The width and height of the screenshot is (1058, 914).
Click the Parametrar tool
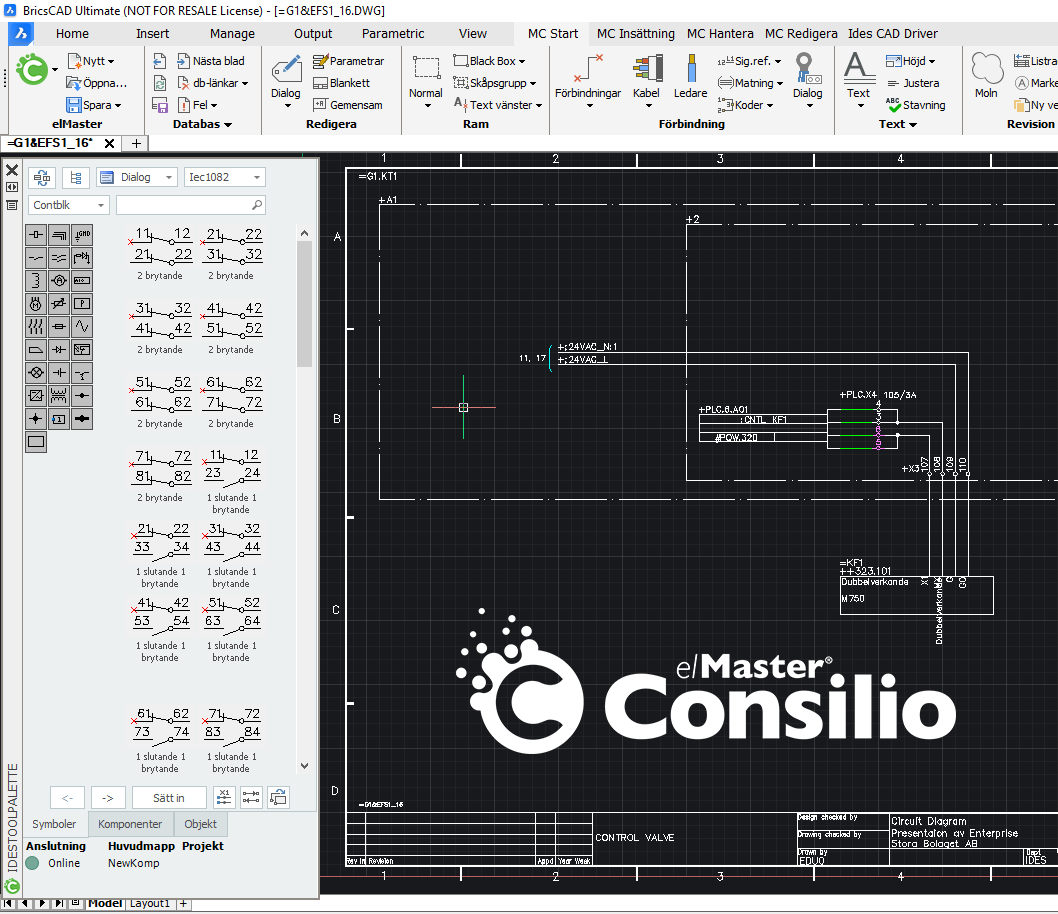click(348, 61)
